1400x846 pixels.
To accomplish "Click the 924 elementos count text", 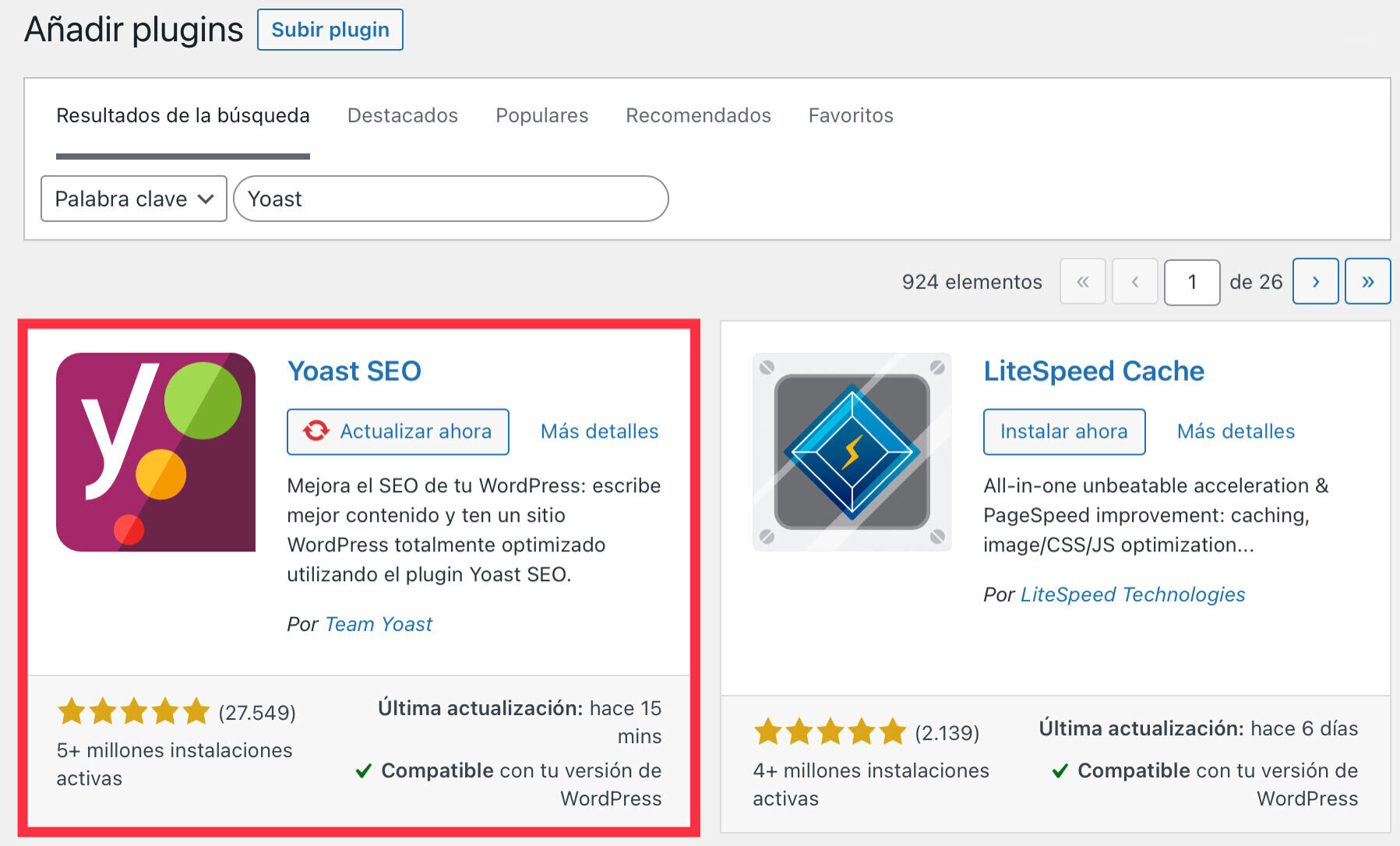I will pos(972,282).
